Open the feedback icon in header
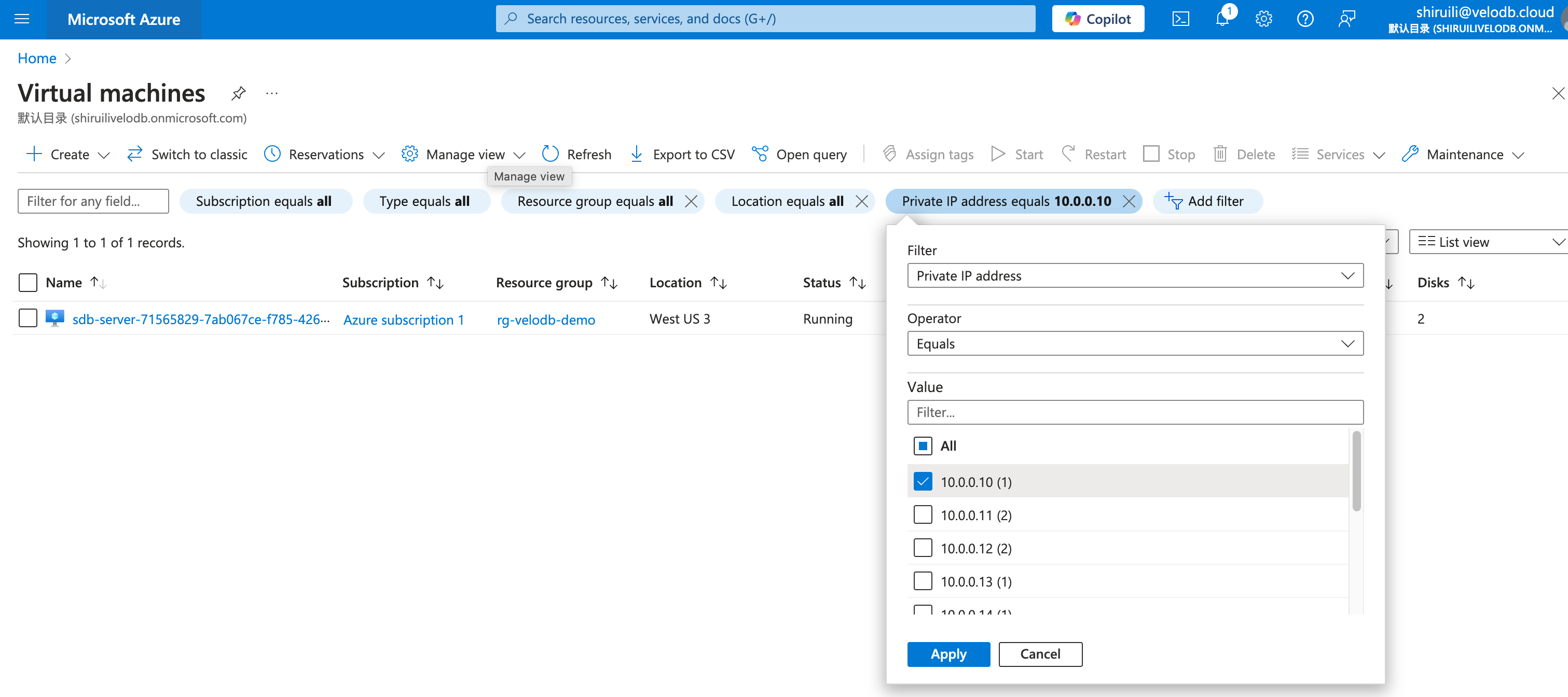Viewport: 1568px width, 697px height. [1346, 19]
